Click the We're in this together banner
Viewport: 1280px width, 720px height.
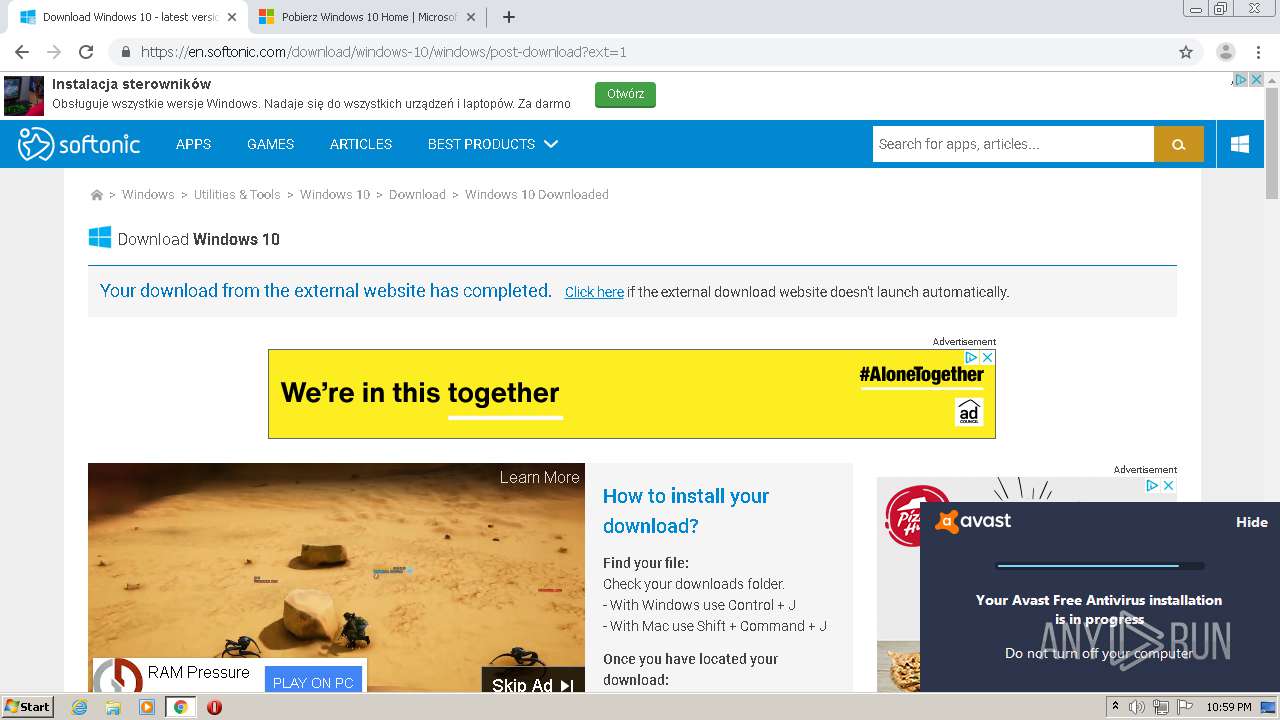[631, 393]
